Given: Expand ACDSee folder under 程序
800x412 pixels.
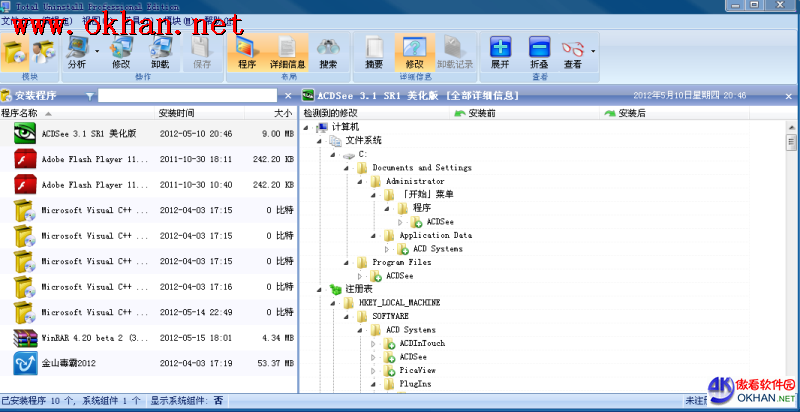Looking at the screenshot, I should 401,222.
